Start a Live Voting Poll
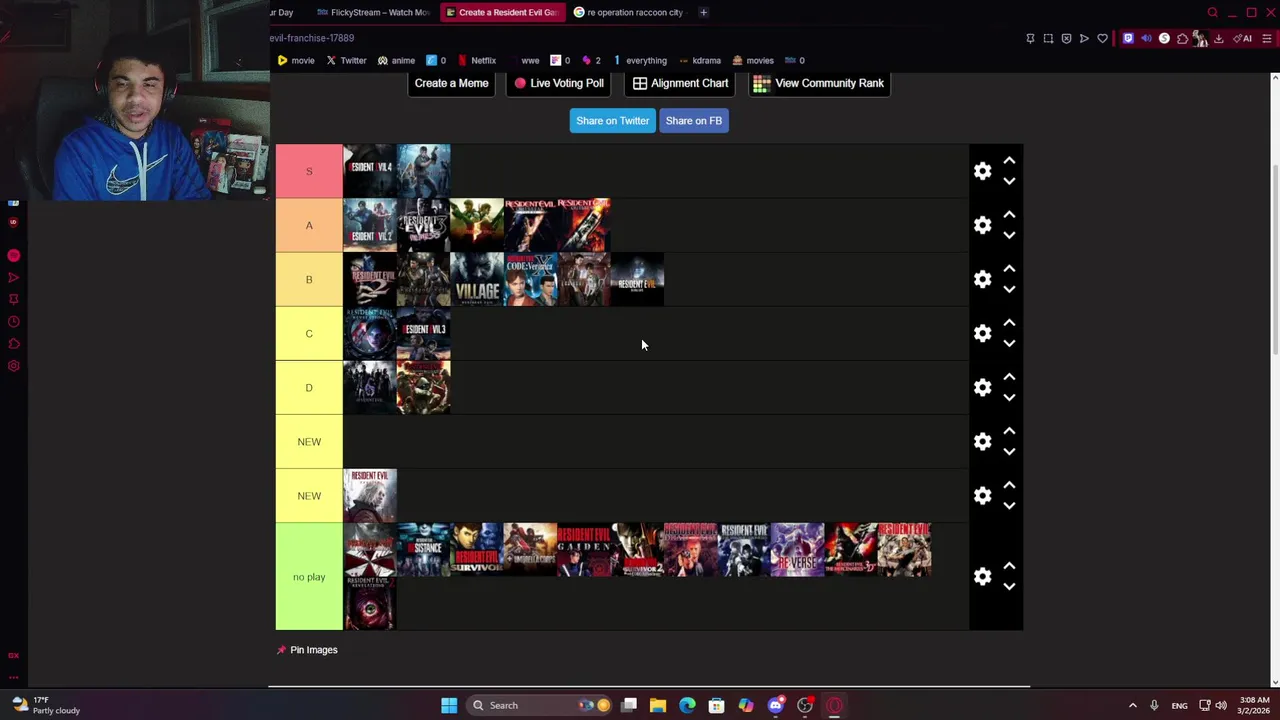The image size is (1280, 720). (x=558, y=83)
